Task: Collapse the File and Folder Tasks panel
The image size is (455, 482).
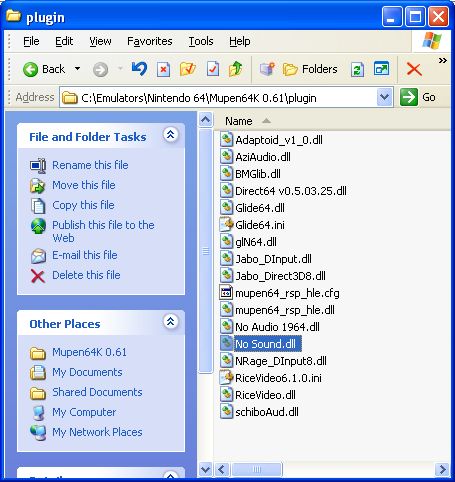Action: (171, 135)
